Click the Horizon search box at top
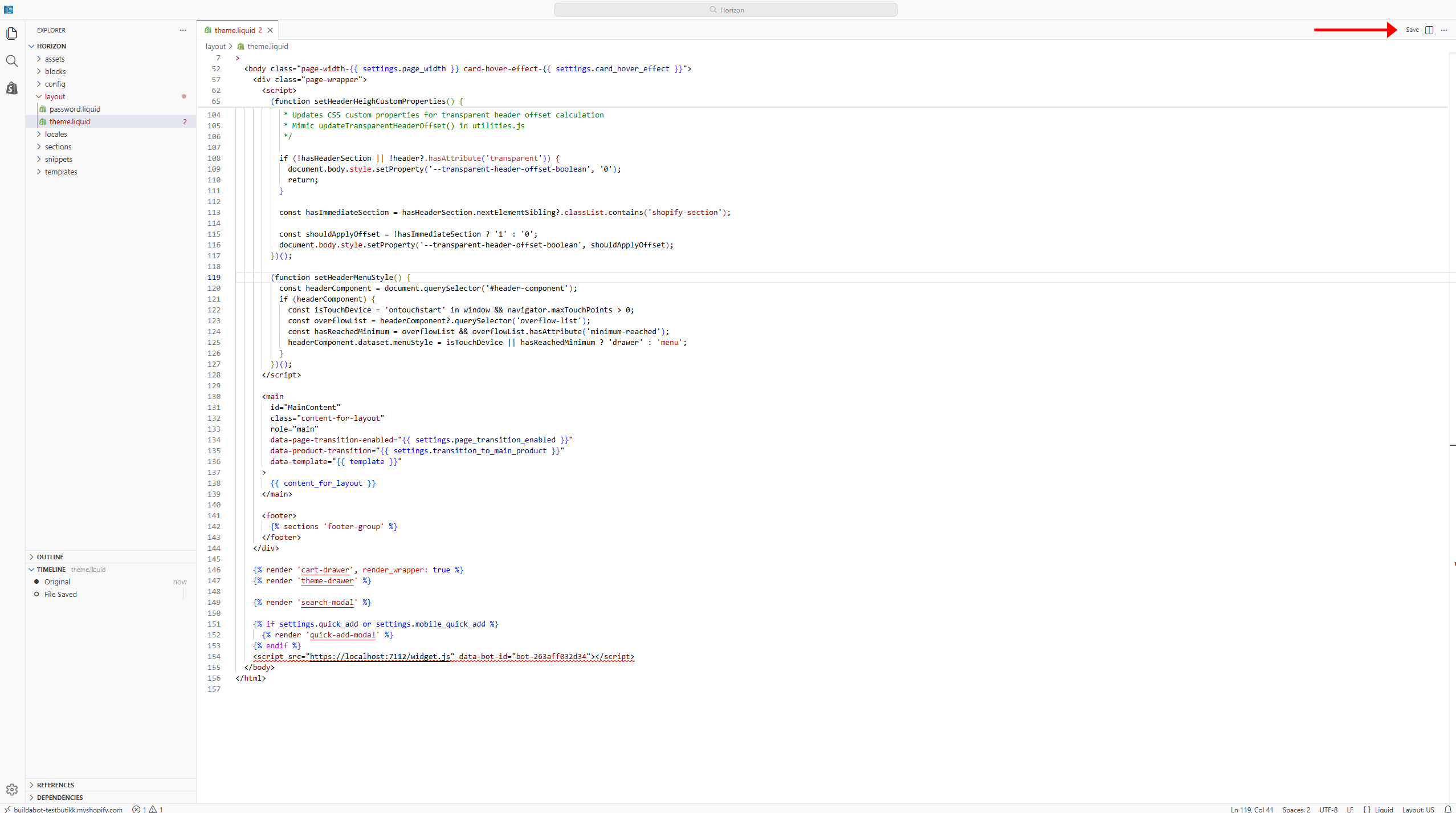 725,10
